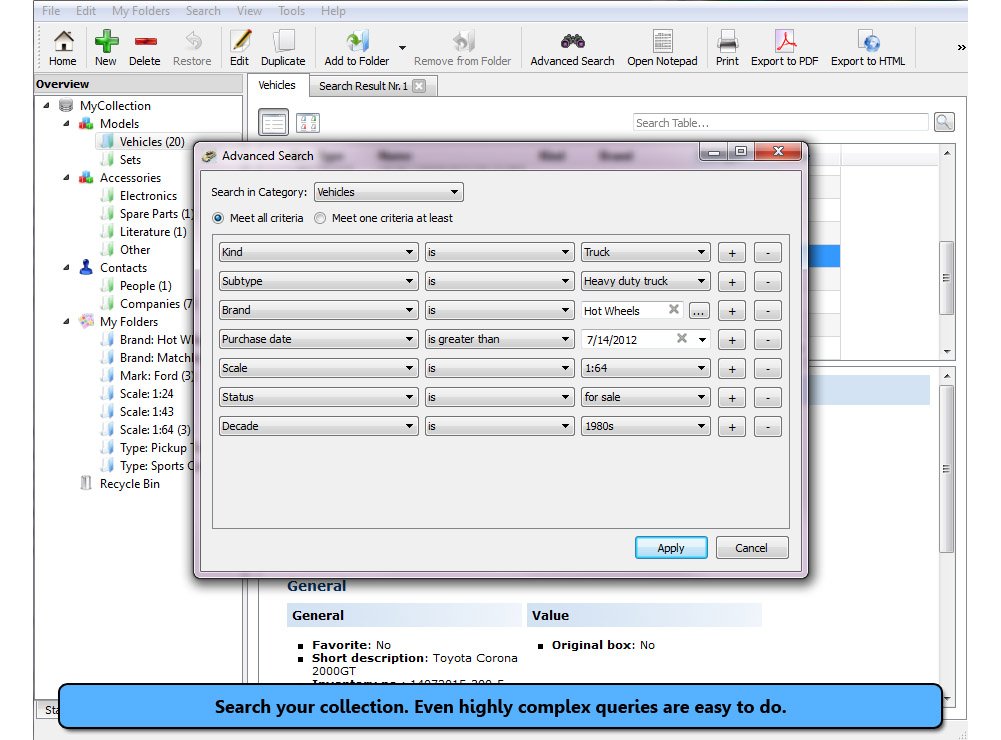1001x740 pixels.
Task: Clear the 7/14/2012 purchase date value
Action: pyautogui.click(x=682, y=338)
